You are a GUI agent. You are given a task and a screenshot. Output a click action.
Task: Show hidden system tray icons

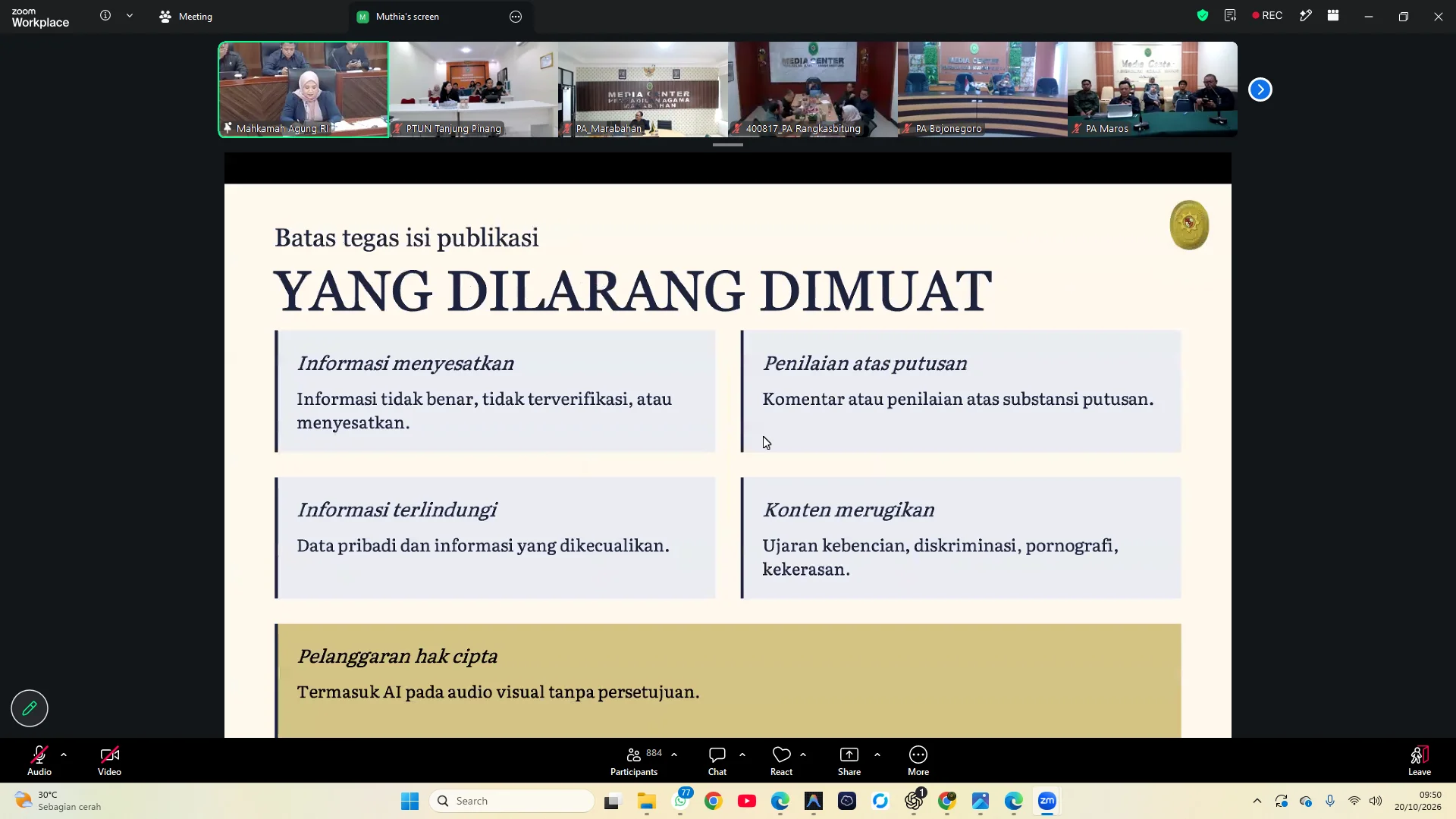(x=1257, y=801)
